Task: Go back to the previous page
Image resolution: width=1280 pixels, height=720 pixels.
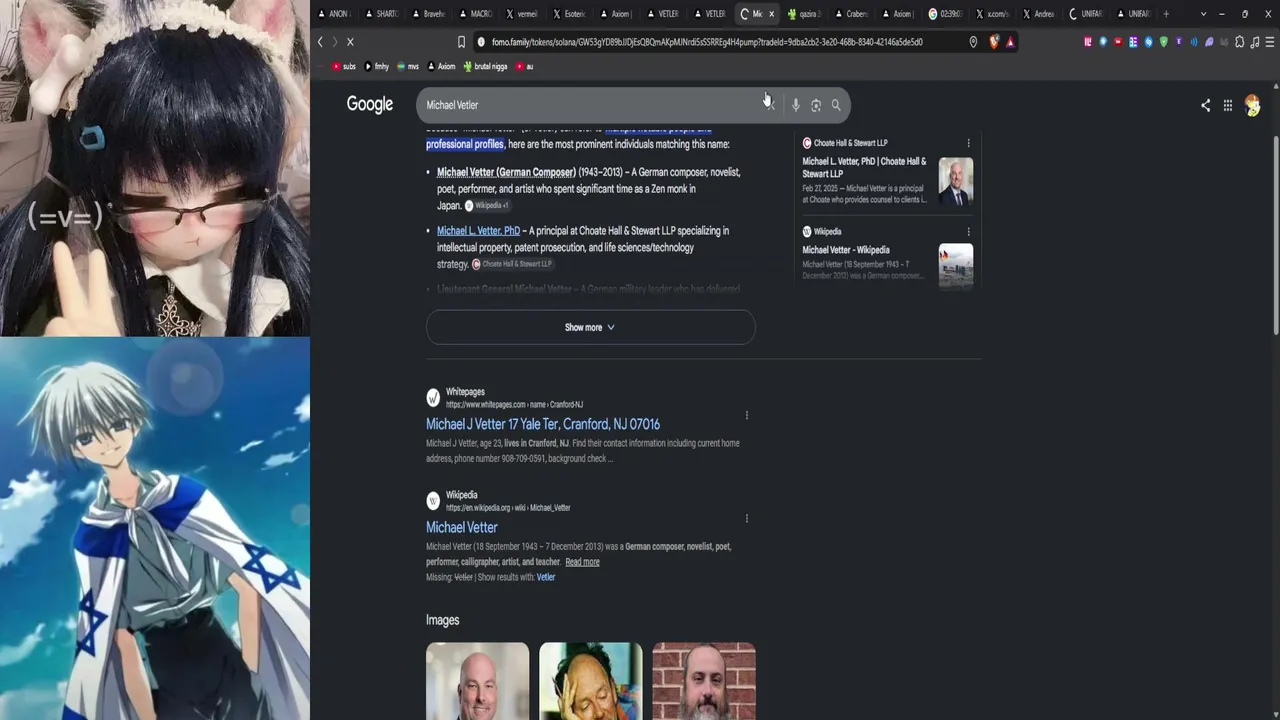Action: coord(320,42)
